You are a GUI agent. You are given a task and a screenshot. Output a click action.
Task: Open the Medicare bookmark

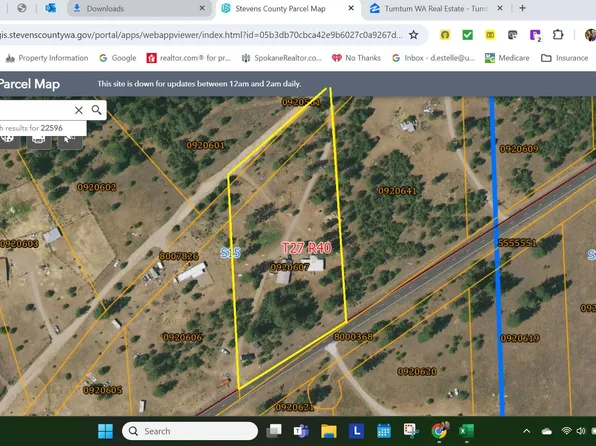(507, 58)
